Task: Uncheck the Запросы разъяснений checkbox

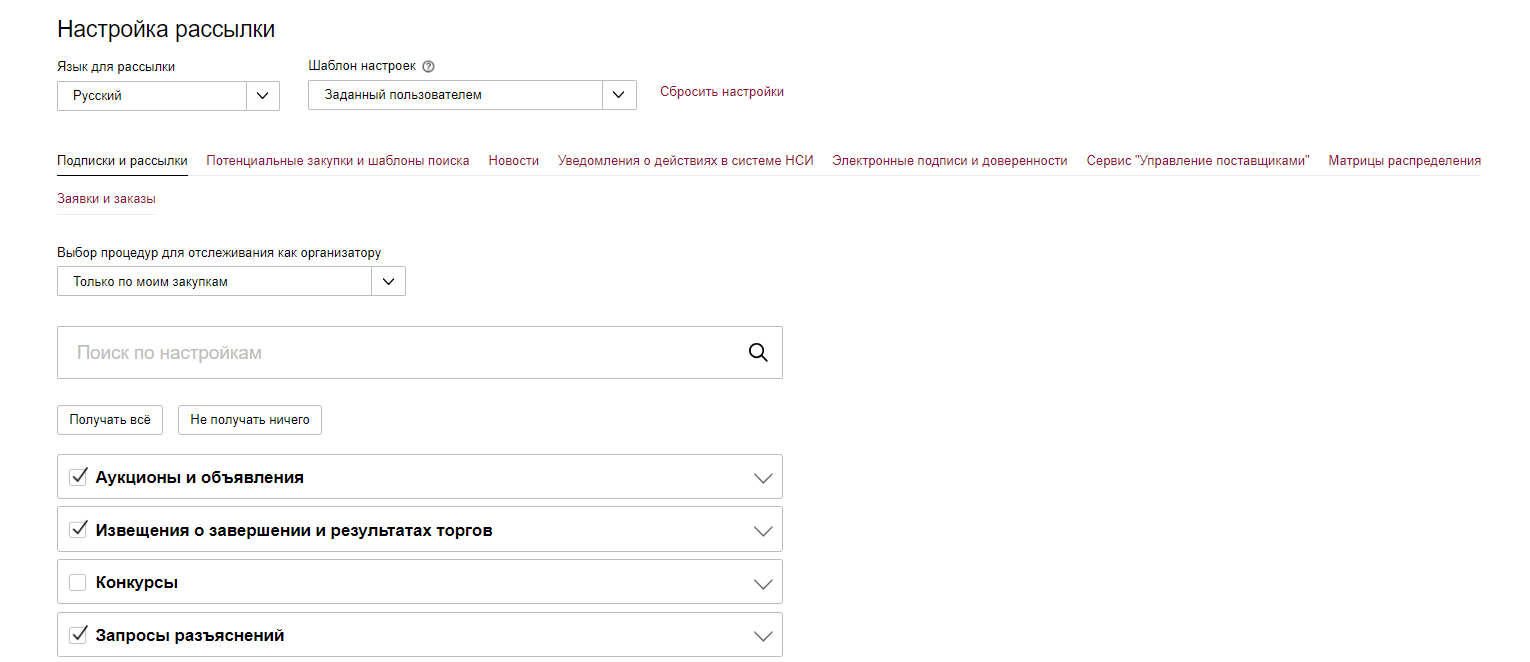Action: pos(78,635)
